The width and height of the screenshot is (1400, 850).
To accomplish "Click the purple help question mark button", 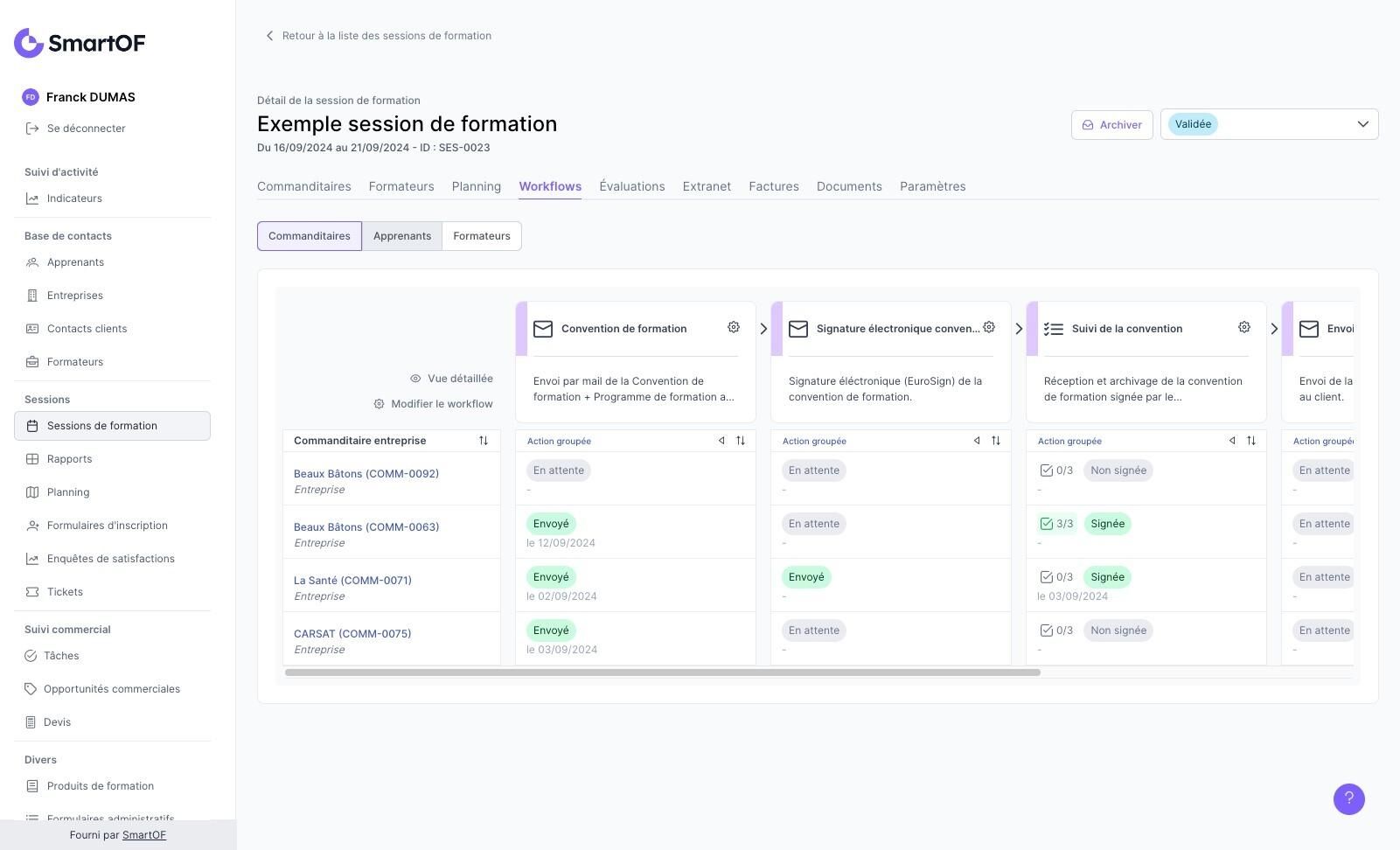I will tap(1348, 798).
